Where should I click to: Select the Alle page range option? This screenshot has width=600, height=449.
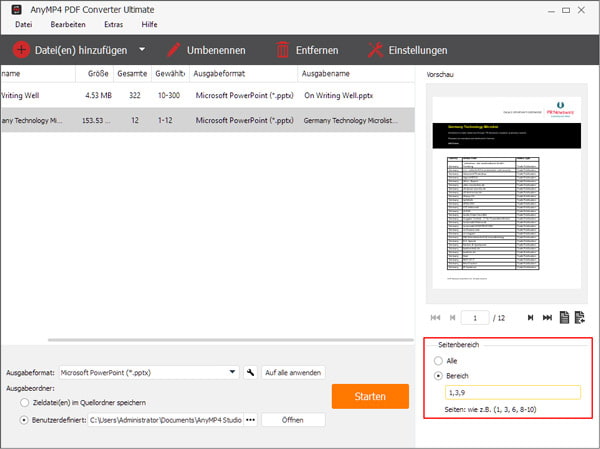[x=438, y=361]
